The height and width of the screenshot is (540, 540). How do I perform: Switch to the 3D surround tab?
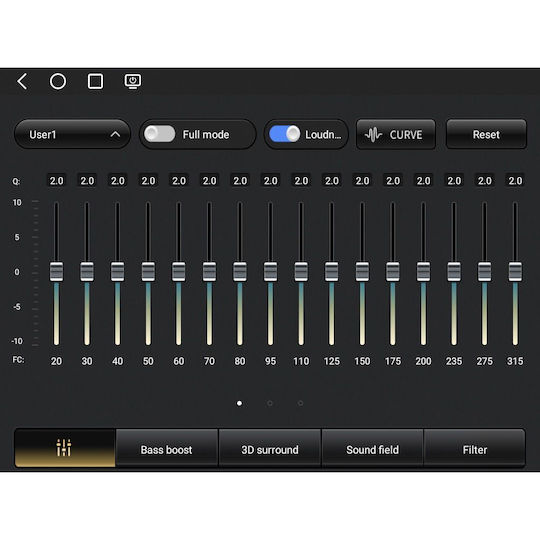pyautogui.click(x=270, y=450)
